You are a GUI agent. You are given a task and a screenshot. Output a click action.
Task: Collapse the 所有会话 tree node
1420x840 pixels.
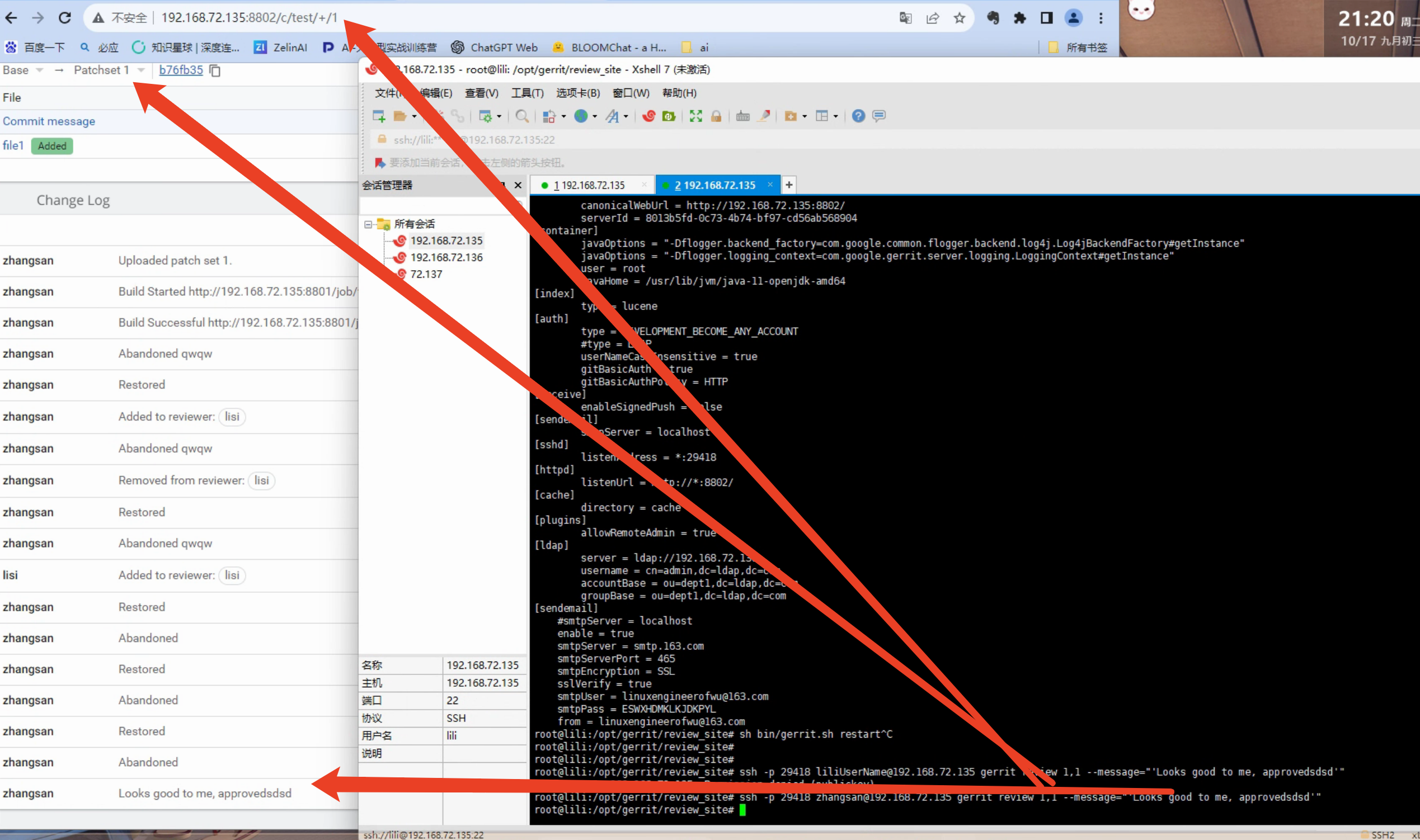pyautogui.click(x=368, y=225)
